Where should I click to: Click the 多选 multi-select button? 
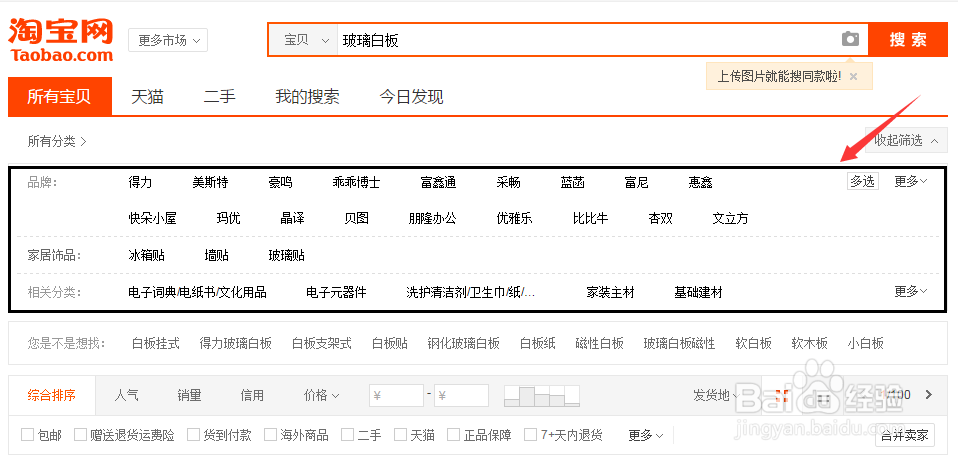click(863, 181)
